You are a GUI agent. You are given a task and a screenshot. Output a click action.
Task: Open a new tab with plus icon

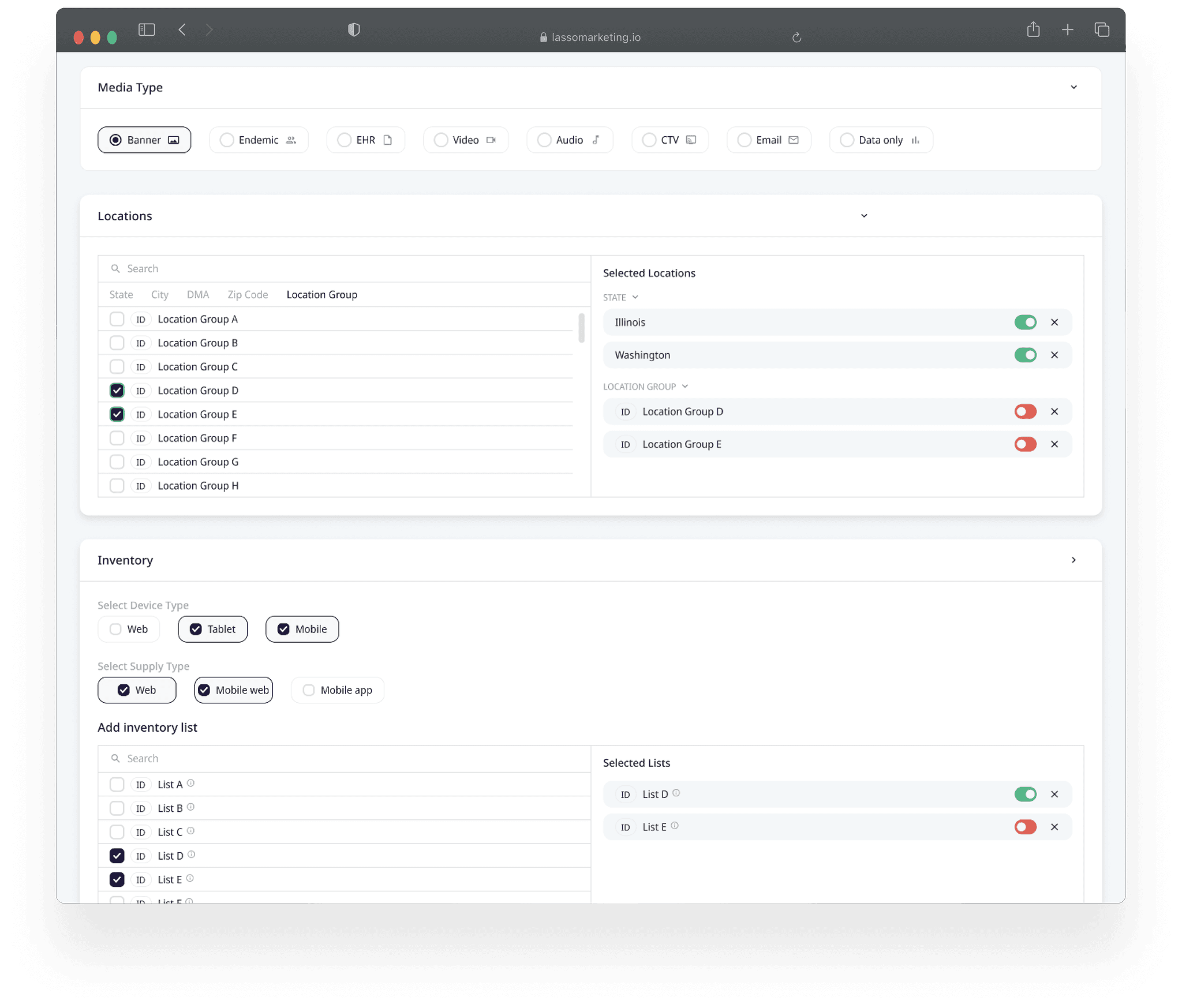pyautogui.click(x=1067, y=29)
